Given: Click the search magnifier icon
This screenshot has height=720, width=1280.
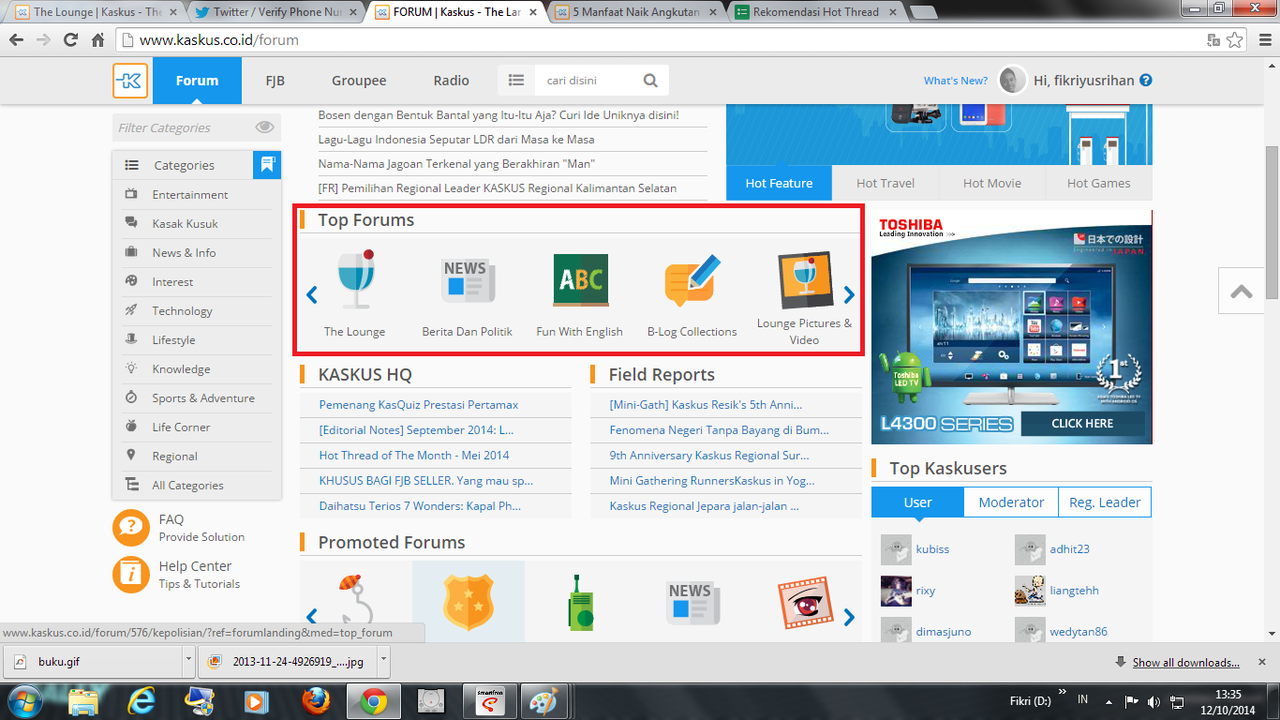Looking at the screenshot, I should pos(650,81).
